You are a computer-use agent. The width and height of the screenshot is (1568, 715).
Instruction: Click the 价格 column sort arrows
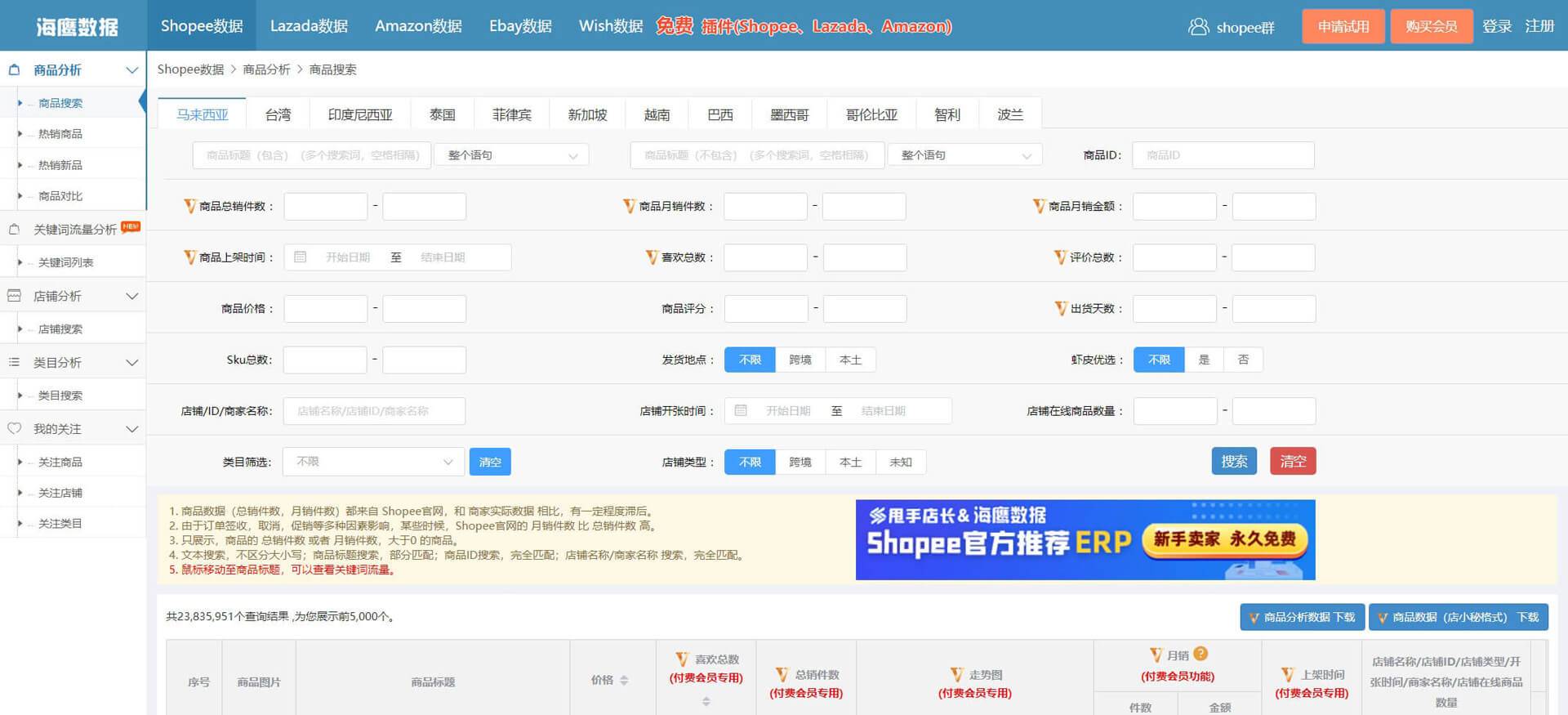click(x=624, y=680)
